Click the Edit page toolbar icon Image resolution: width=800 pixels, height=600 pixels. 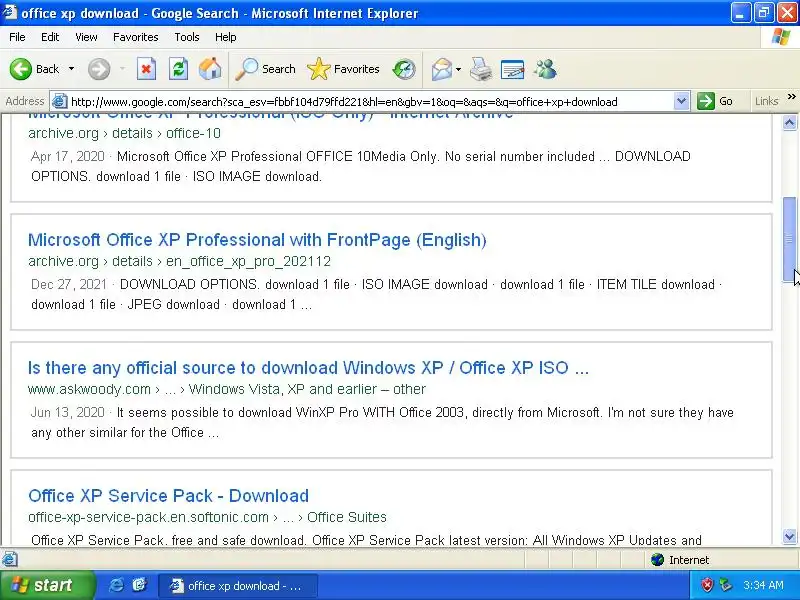[513, 69]
